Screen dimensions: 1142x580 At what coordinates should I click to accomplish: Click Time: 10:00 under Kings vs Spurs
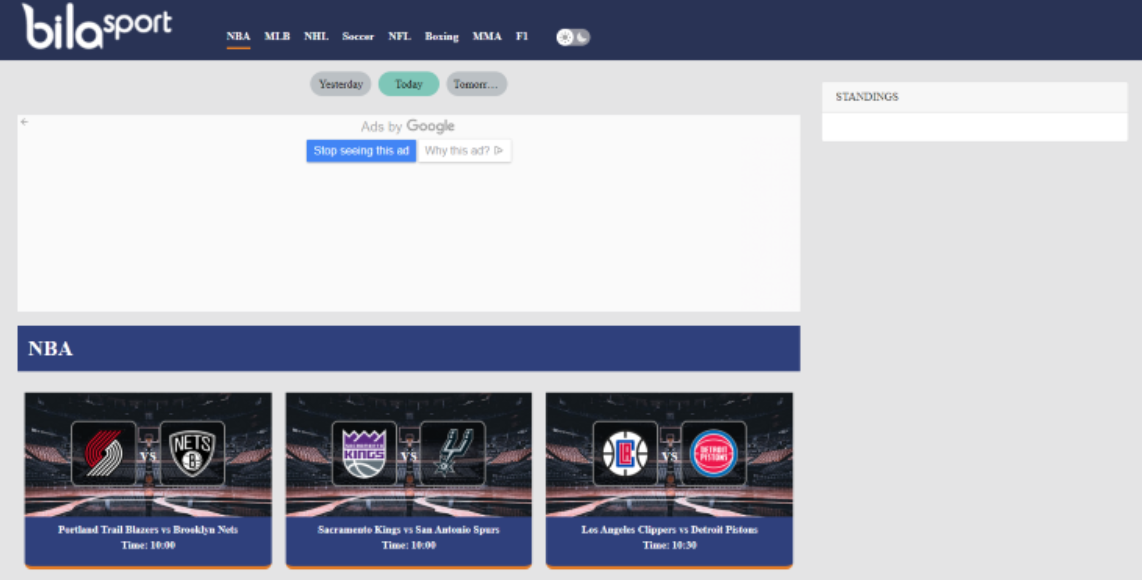409,545
